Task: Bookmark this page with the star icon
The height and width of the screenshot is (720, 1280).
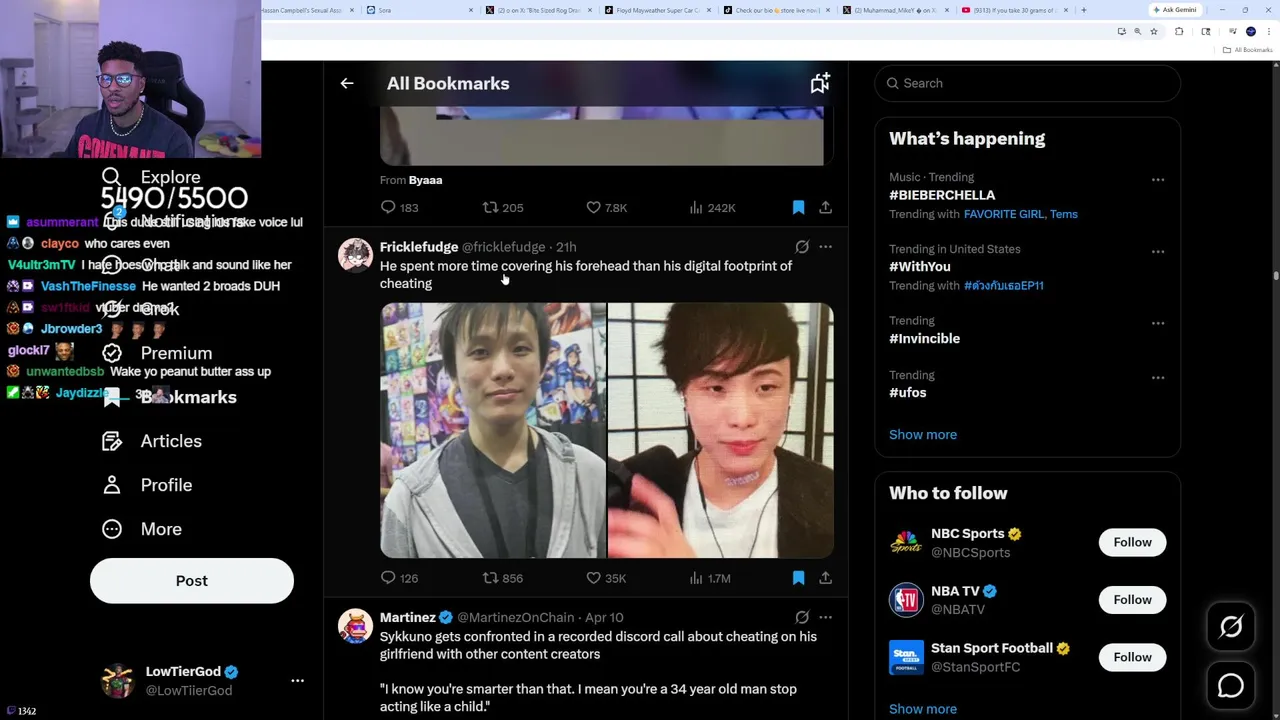Action: tap(1153, 32)
